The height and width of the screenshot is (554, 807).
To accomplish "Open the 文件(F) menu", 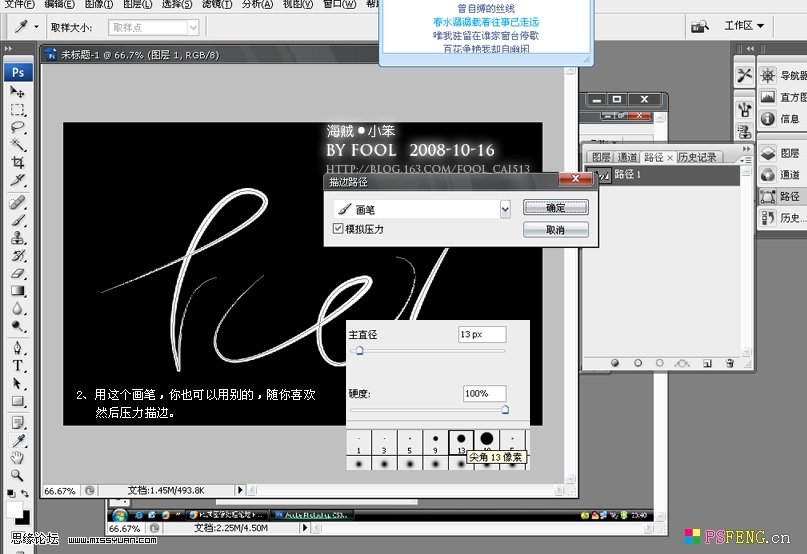I will (x=20, y=4).
